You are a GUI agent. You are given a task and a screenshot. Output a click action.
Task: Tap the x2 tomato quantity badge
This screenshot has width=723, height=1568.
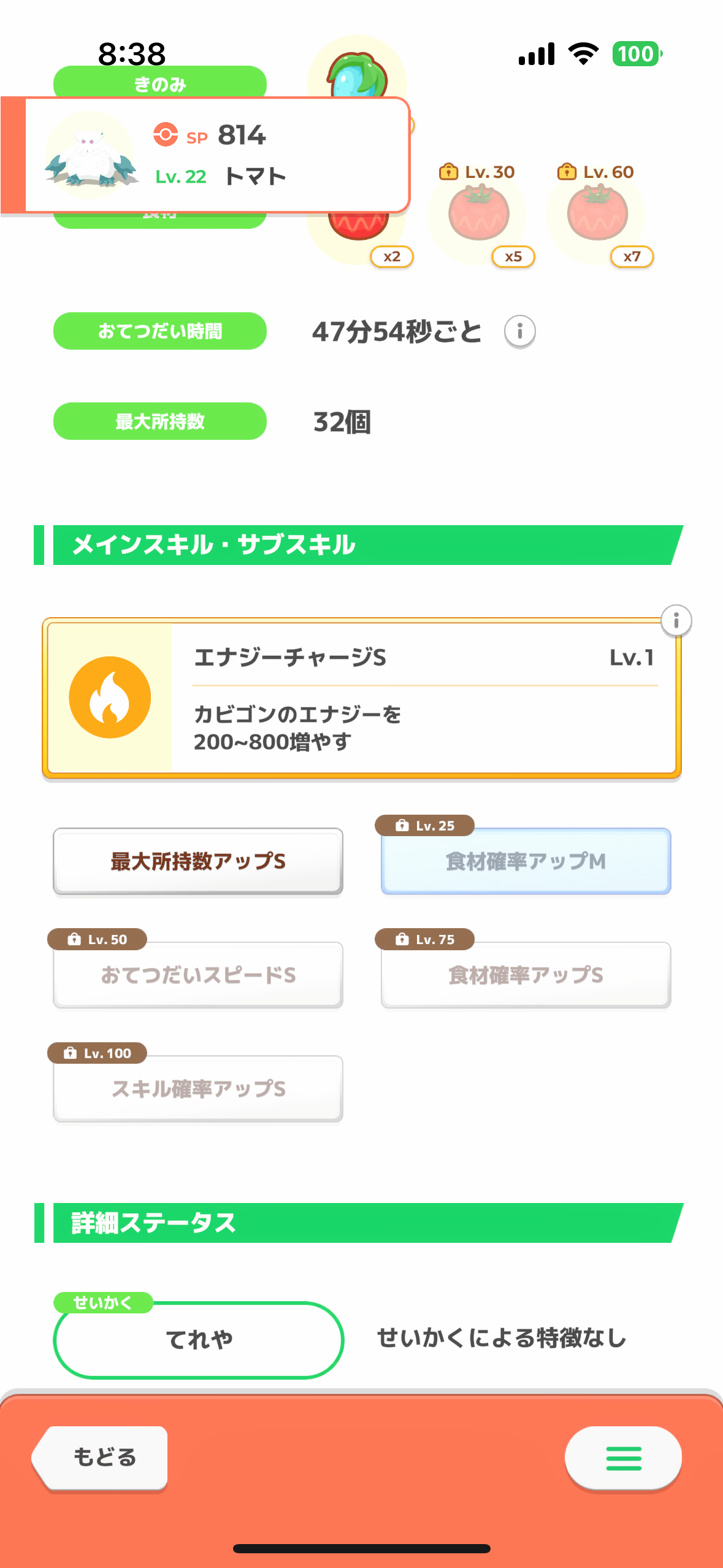(392, 256)
